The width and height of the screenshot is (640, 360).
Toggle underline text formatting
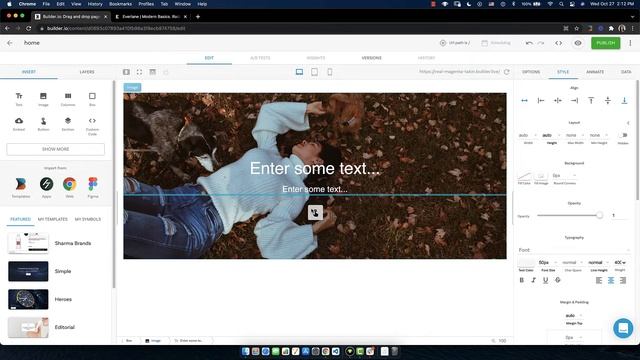coord(545,280)
